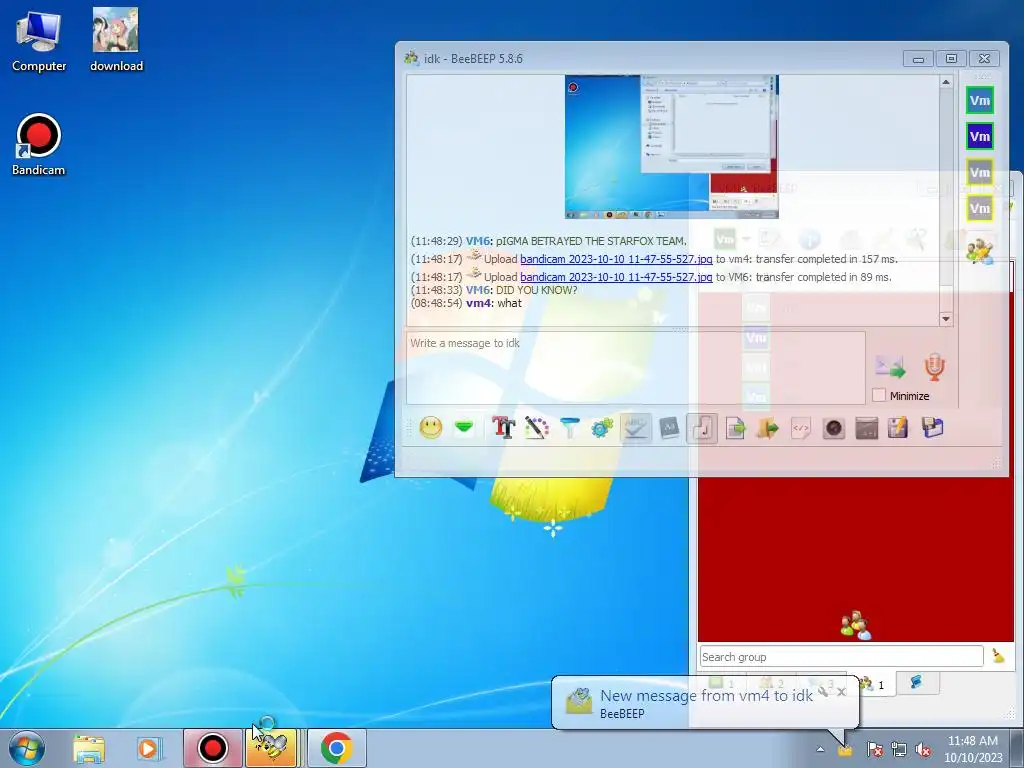Launch Windows Media Player from taskbar
Image resolution: width=1024 pixels, height=768 pixels.
(148, 748)
